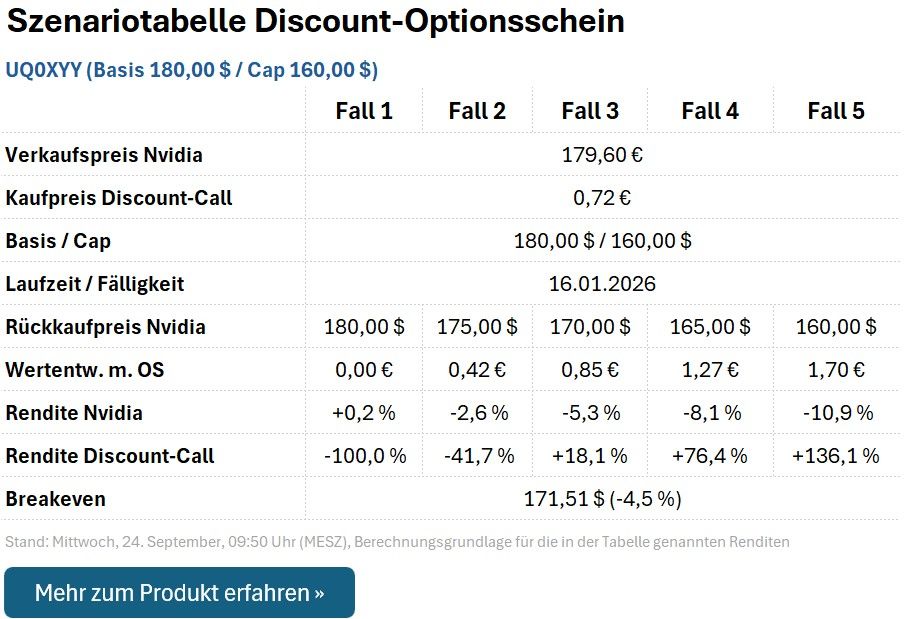Select the 'Laufzeit / Fälligkeit' row label

click(95, 284)
